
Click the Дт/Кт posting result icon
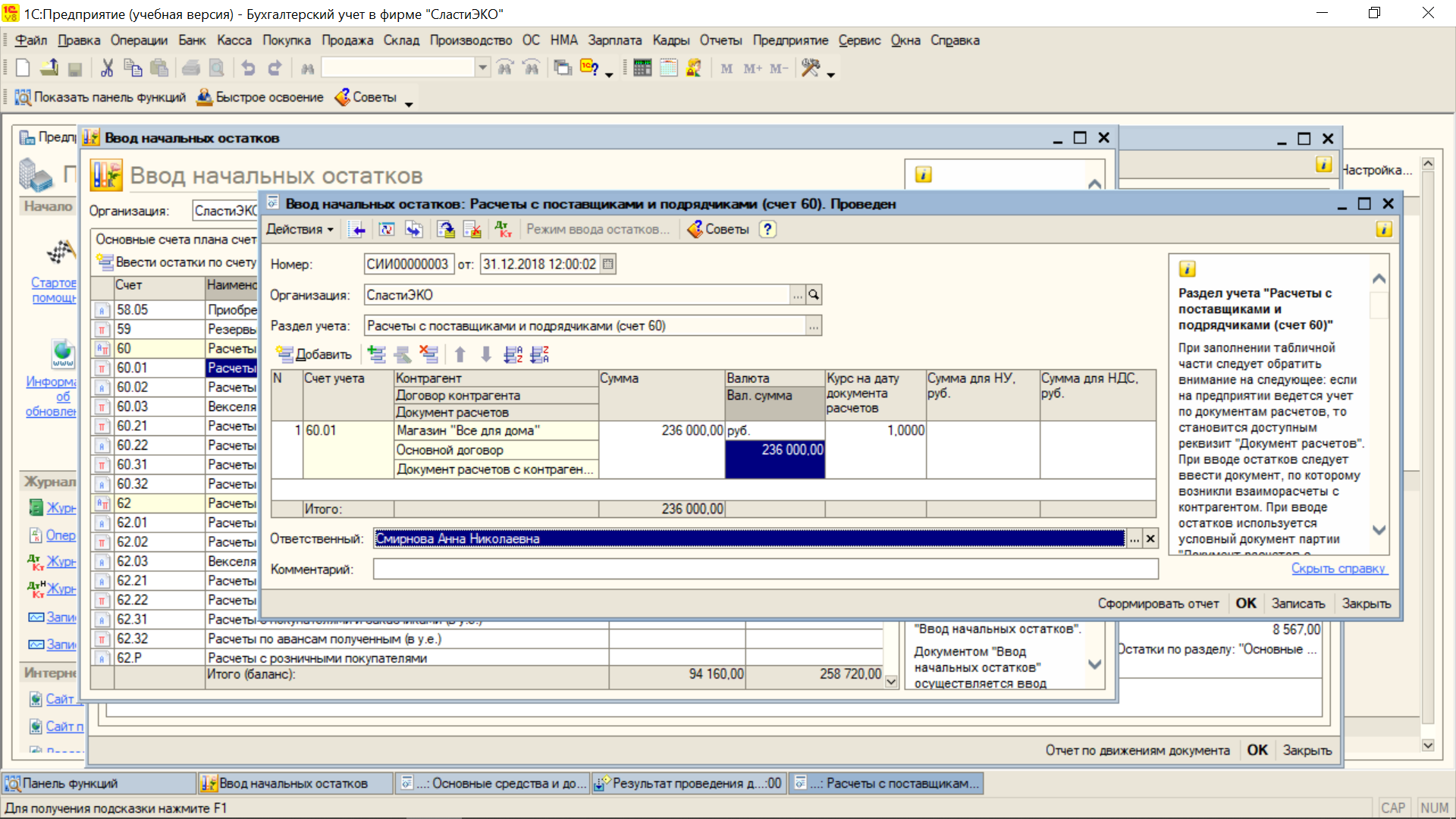503,229
